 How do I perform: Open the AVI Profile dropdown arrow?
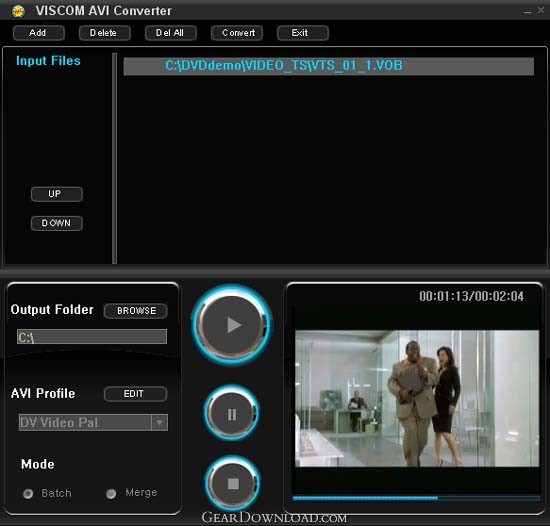pos(160,423)
